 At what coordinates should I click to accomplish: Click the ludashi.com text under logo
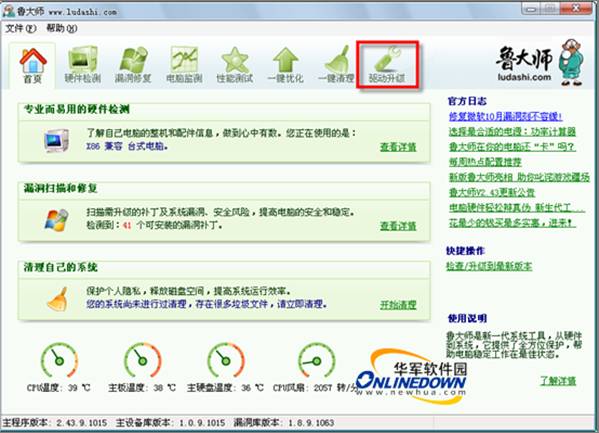pos(524,77)
